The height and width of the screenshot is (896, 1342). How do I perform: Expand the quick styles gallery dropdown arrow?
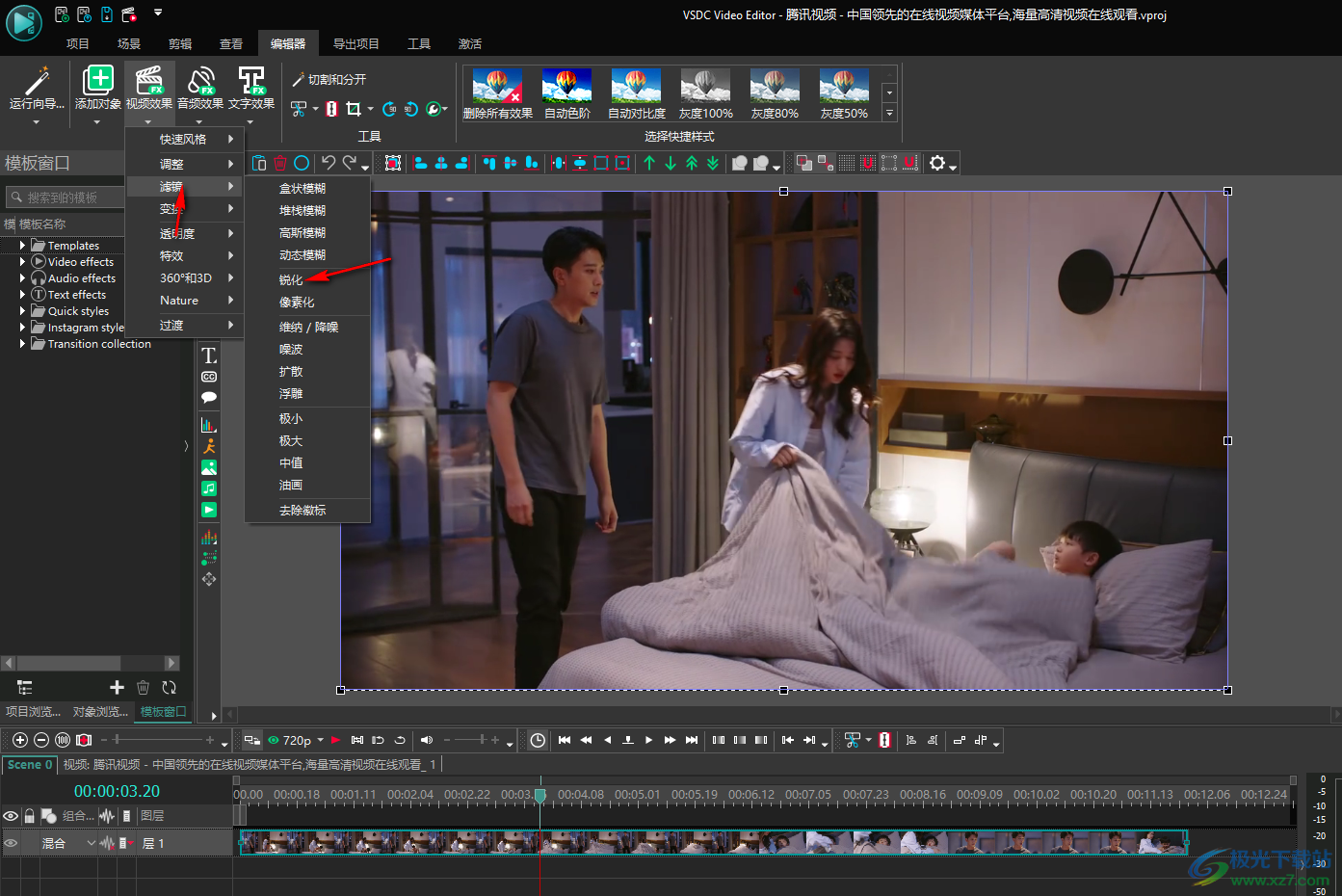pos(889,113)
